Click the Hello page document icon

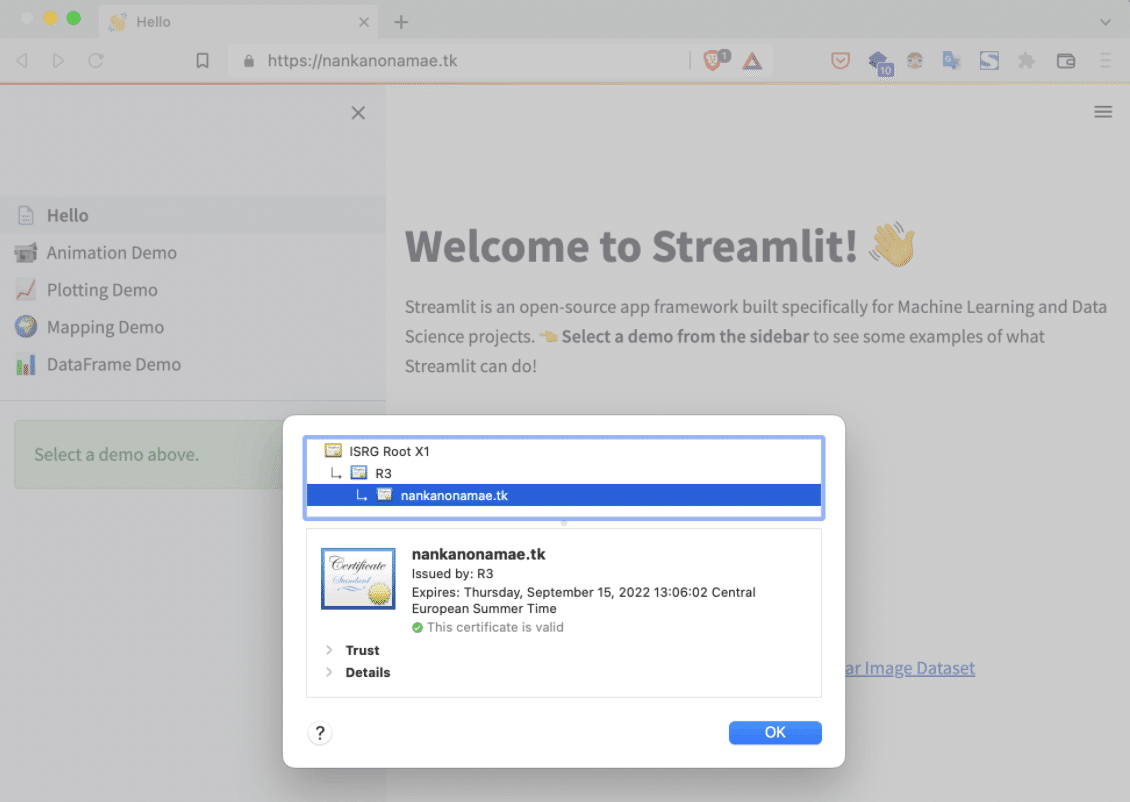click(x=26, y=215)
